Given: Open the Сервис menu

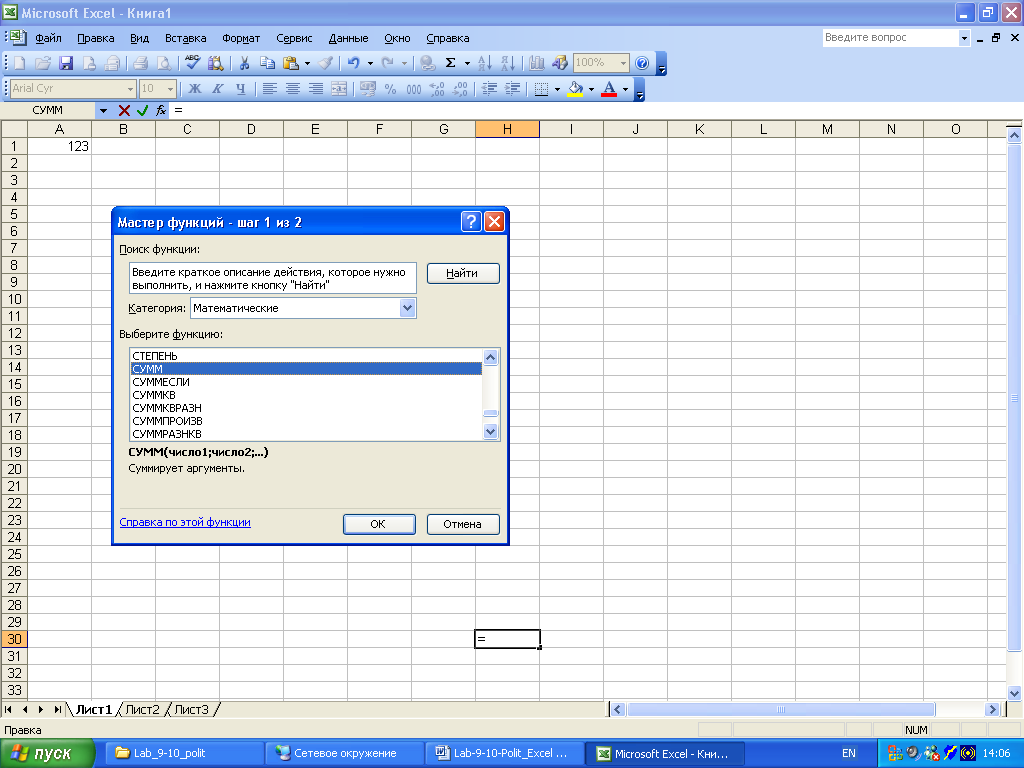Looking at the screenshot, I should pos(294,38).
